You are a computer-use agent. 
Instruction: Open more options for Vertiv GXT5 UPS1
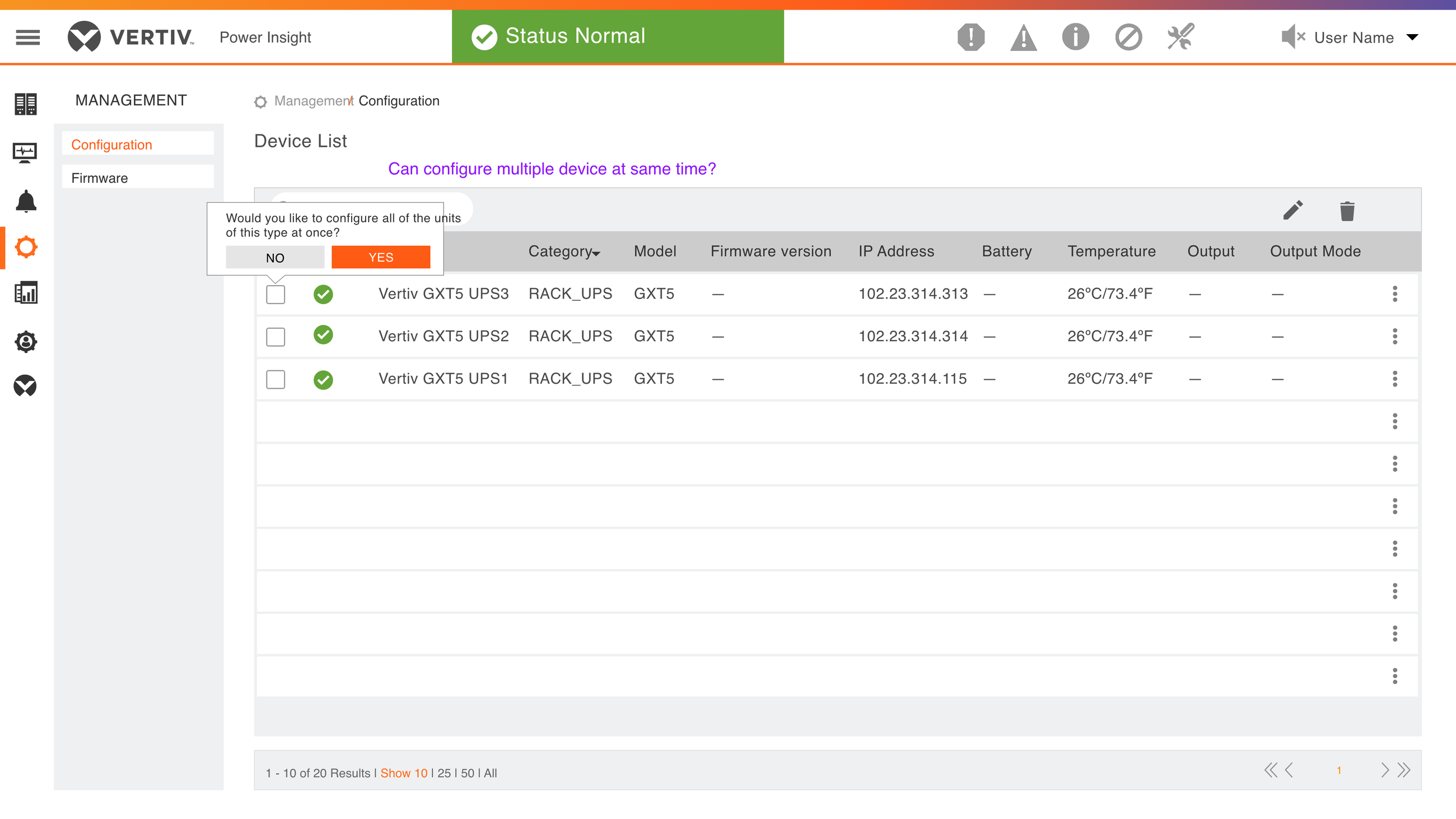(x=1395, y=379)
